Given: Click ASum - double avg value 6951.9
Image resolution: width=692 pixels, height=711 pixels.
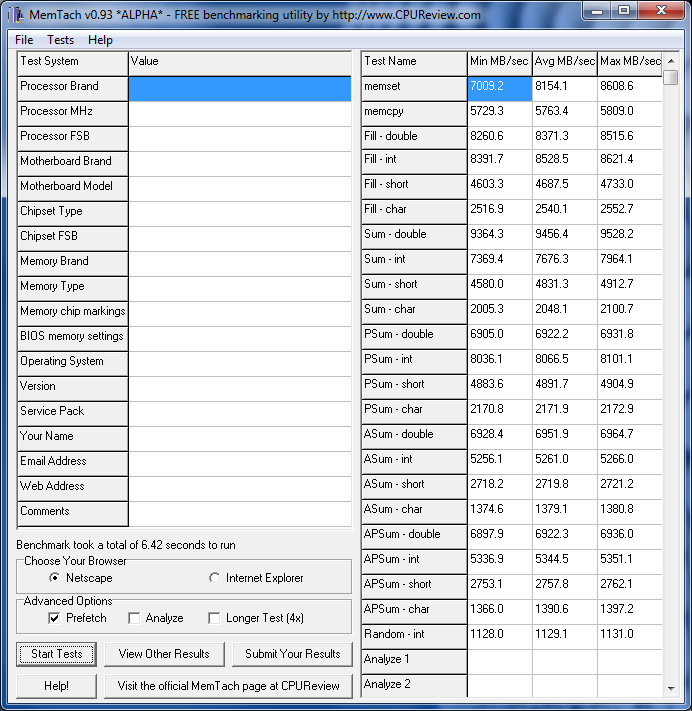Looking at the screenshot, I should pyautogui.click(x=565, y=437).
